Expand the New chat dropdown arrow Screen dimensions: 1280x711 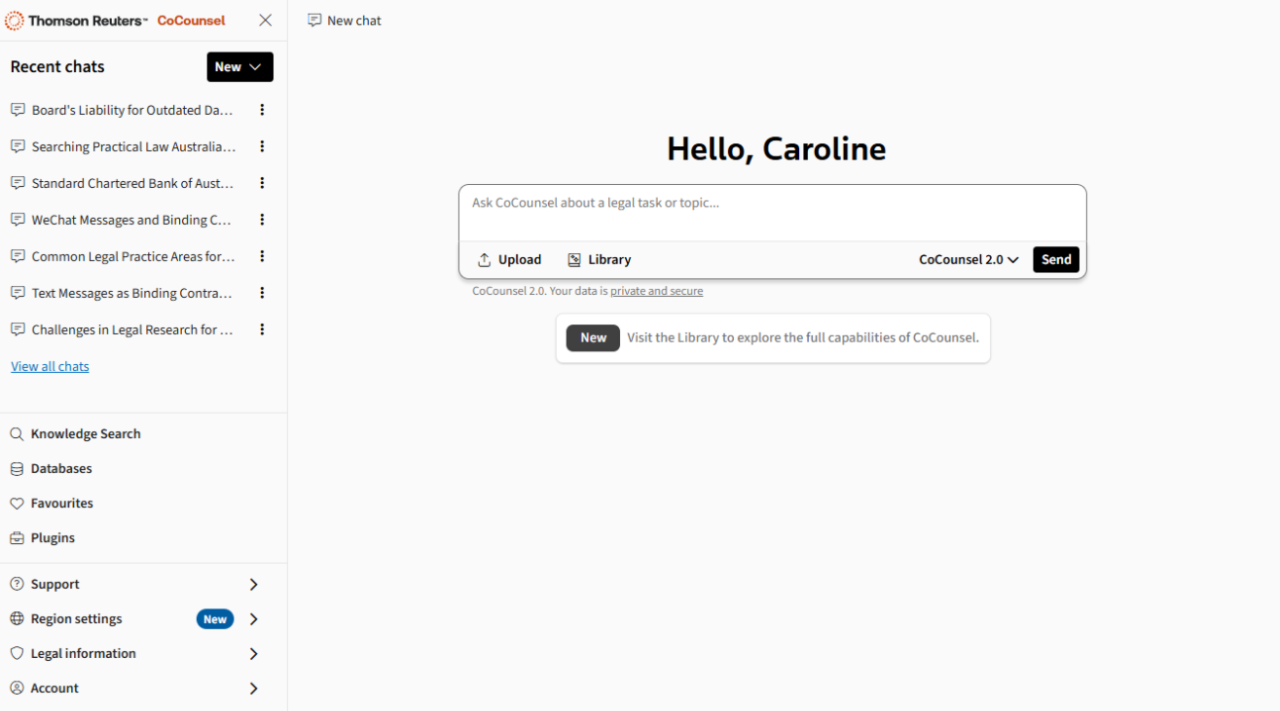255,66
